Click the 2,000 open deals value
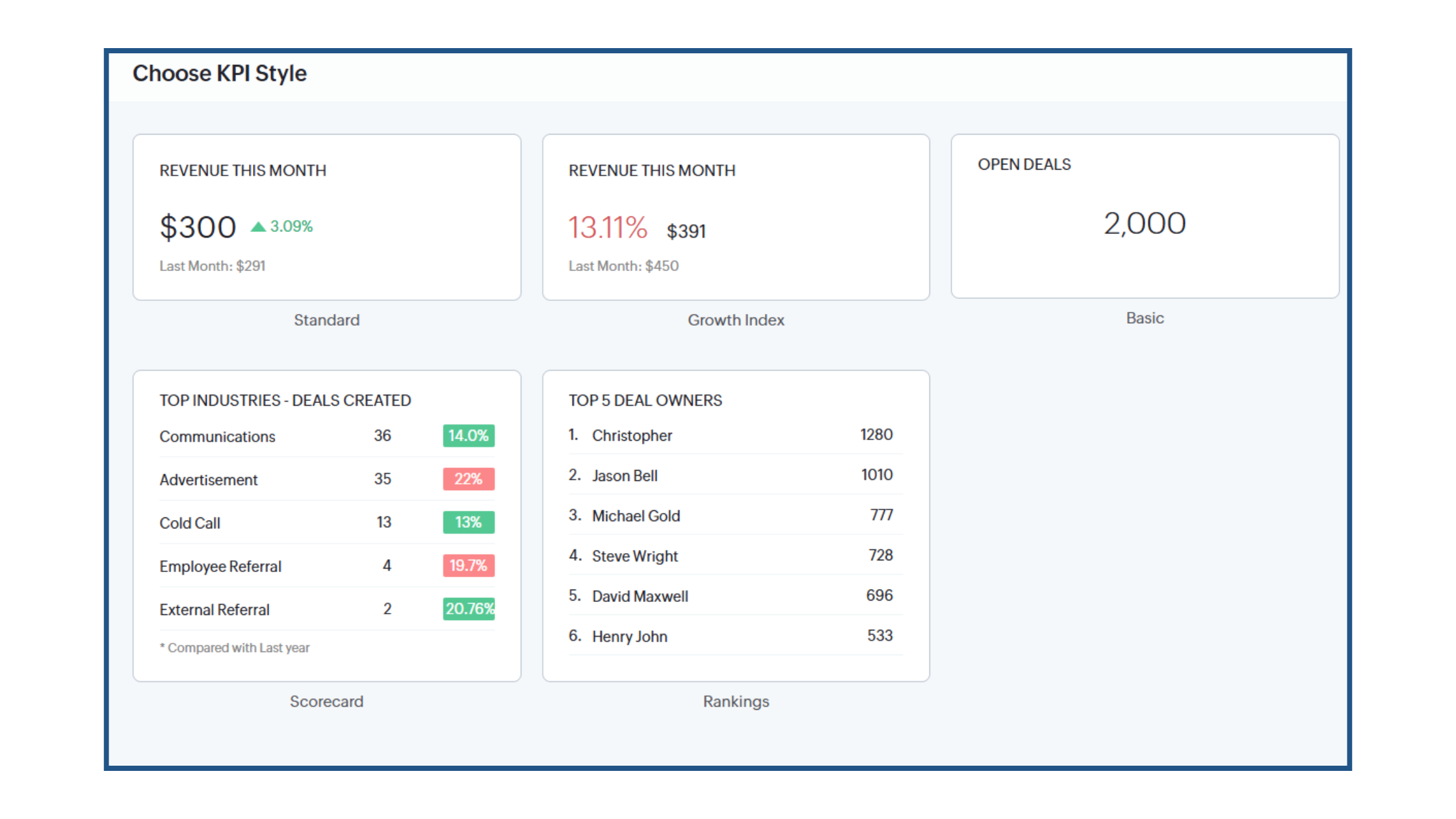Screen dimensions: 1456x819 click(1145, 224)
